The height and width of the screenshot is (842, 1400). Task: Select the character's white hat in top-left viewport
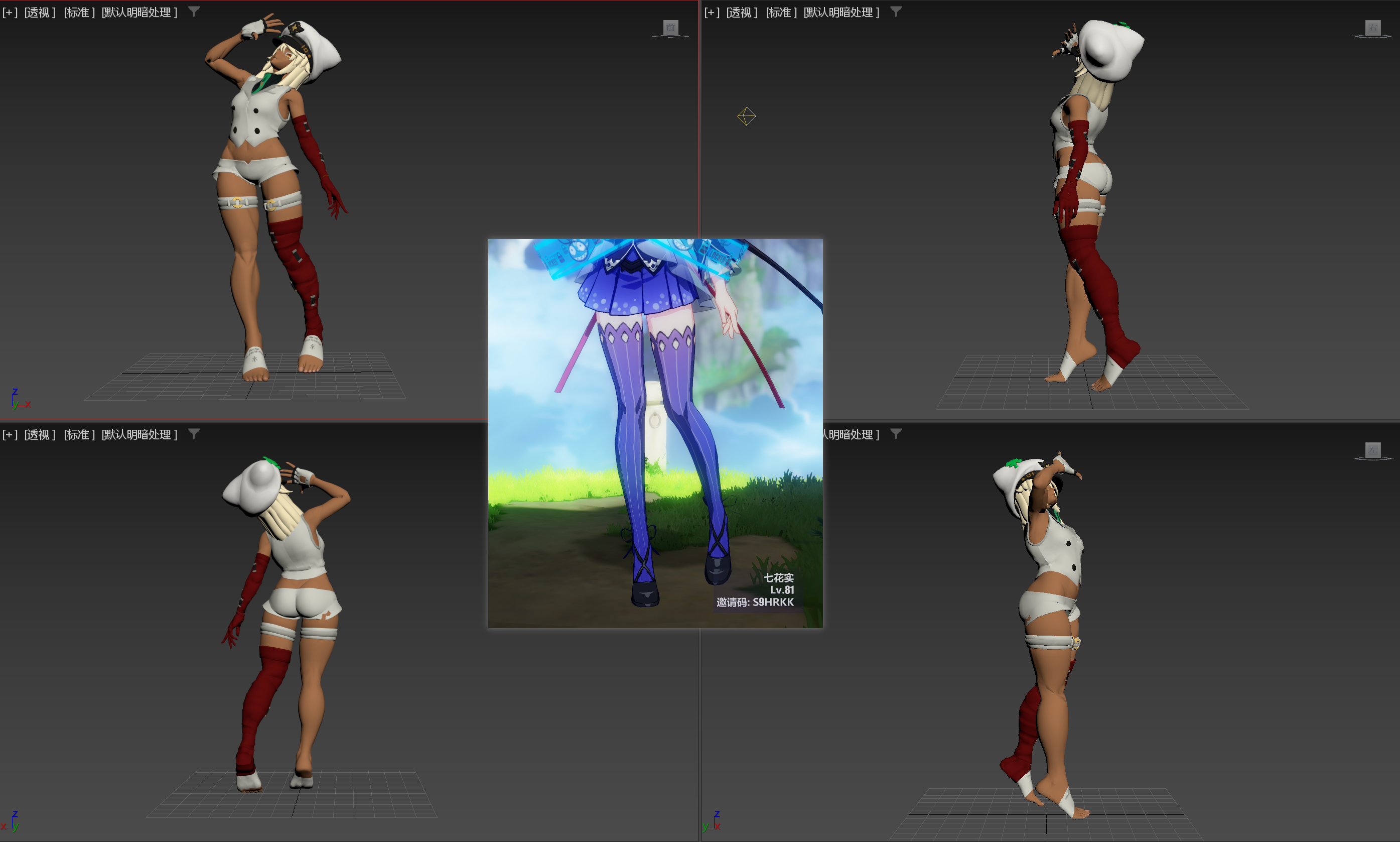click(320, 51)
